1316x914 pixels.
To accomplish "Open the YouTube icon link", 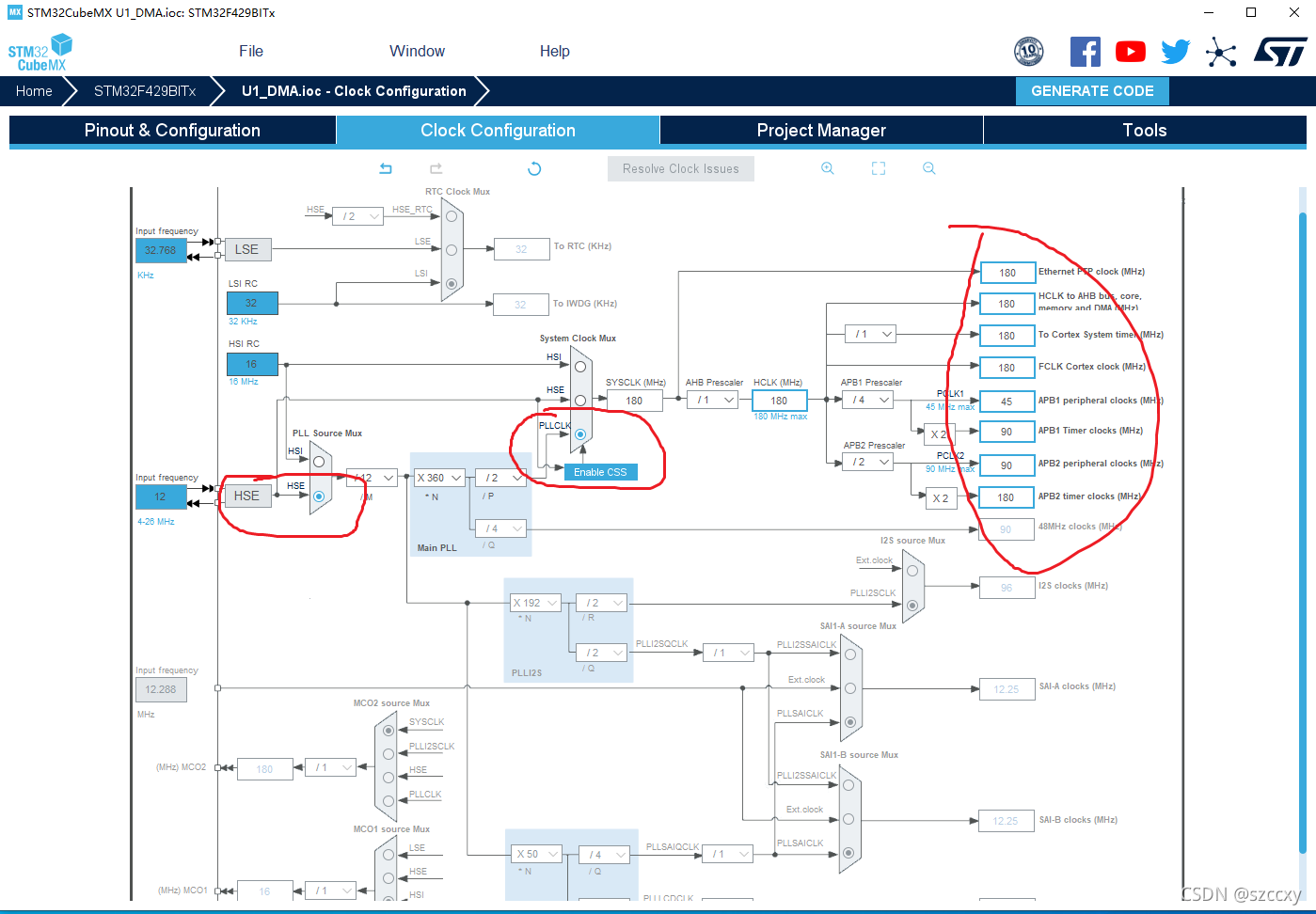I will click(x=1131, y=52).
